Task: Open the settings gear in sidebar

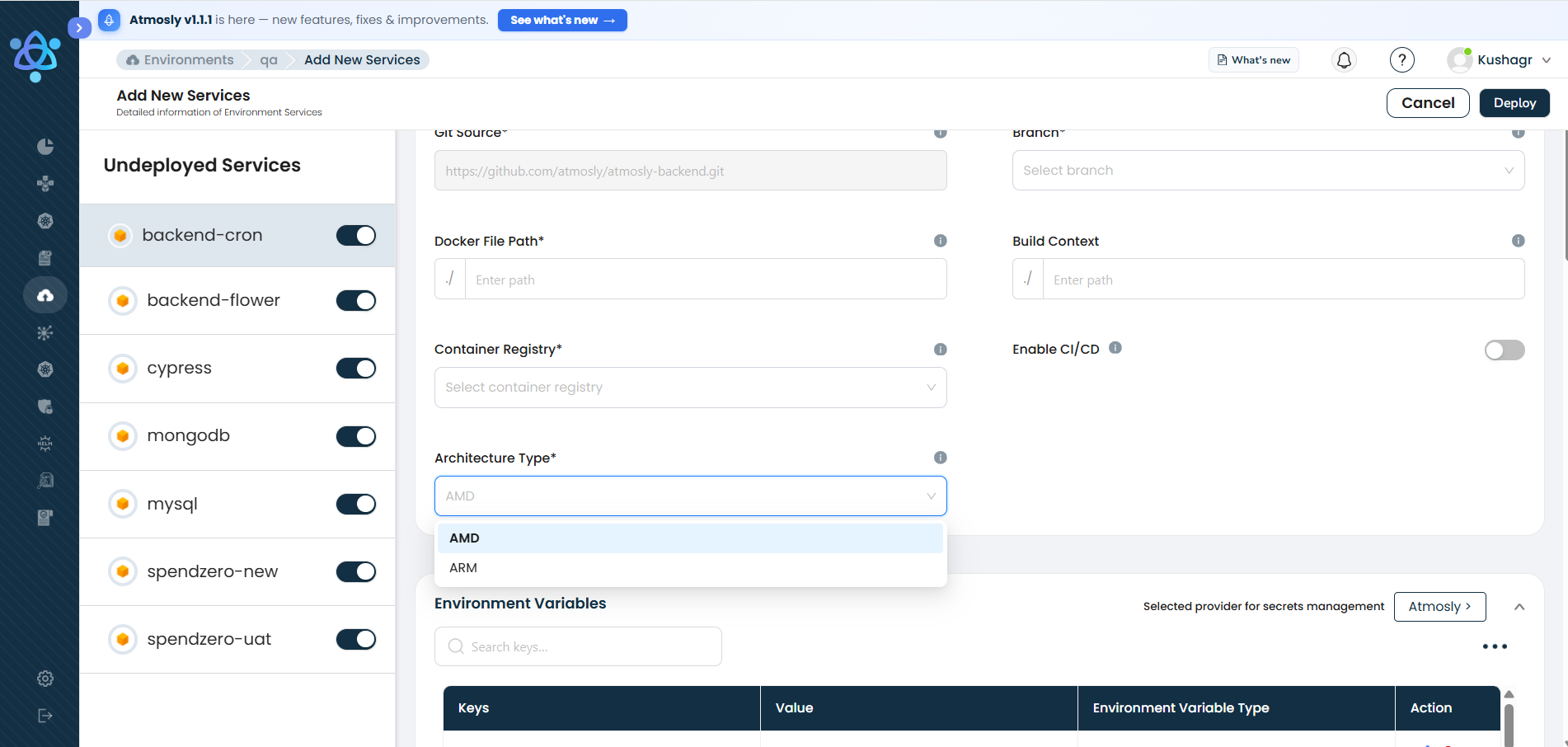Action: 45,679
